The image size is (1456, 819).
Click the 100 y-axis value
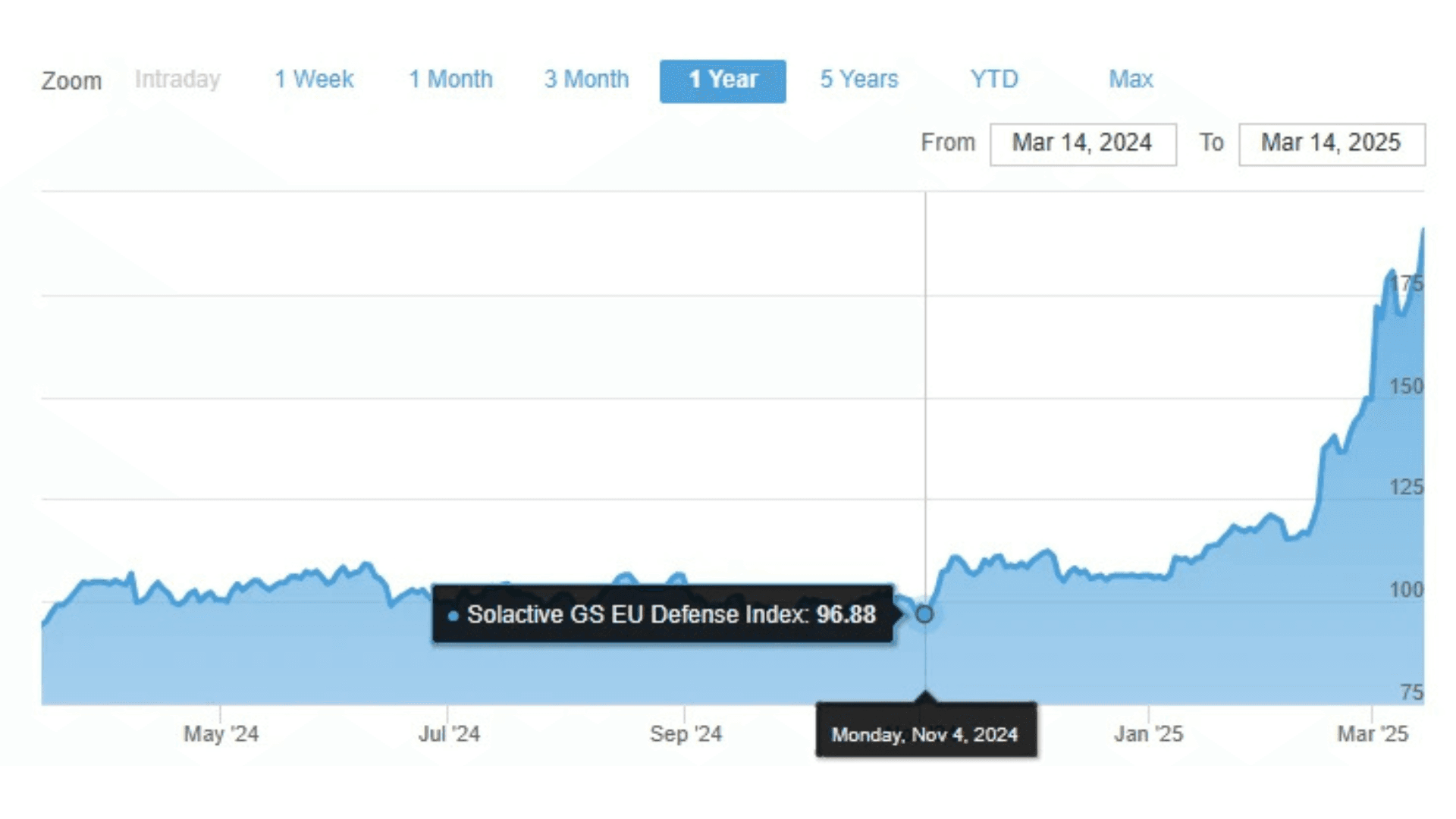click(1407, 590)
